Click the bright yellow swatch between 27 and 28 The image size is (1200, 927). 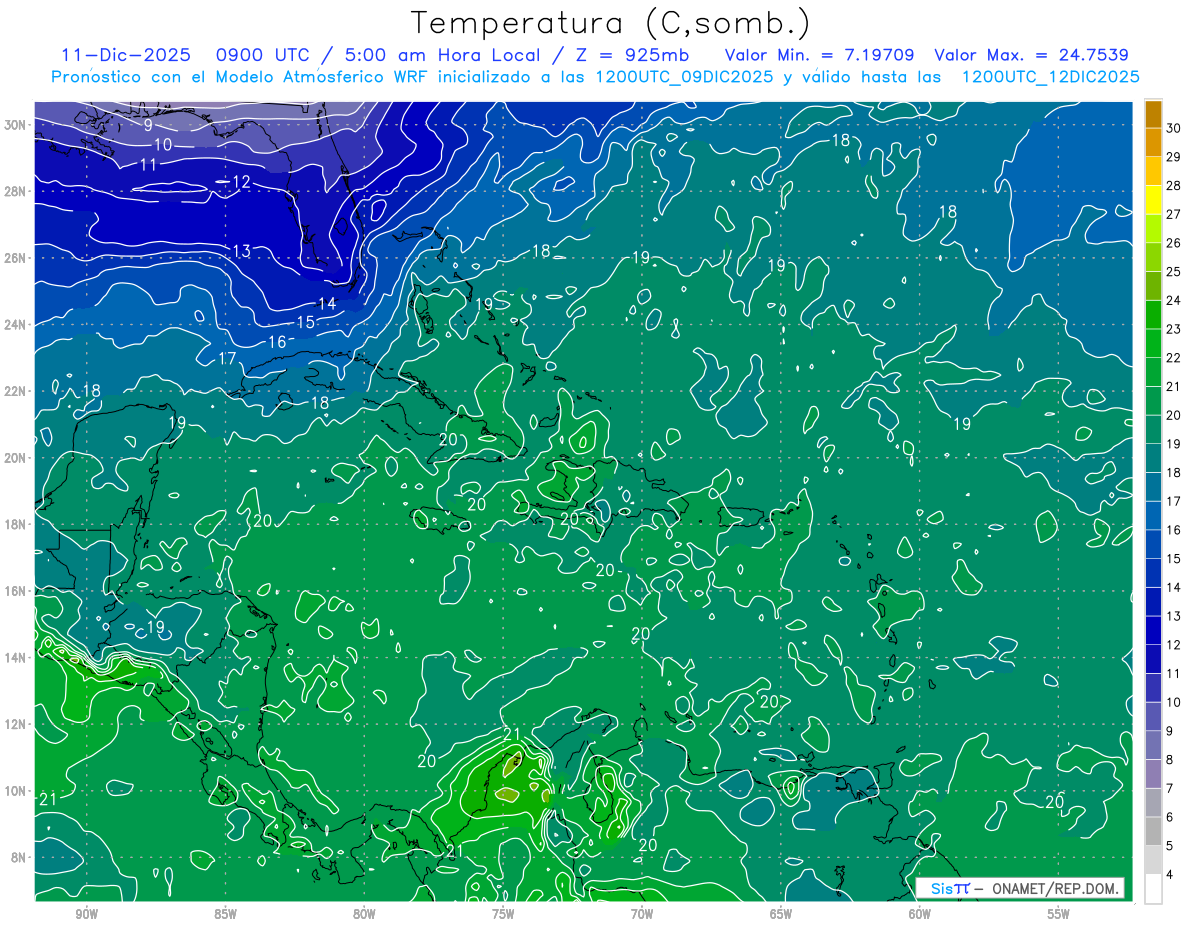click(1153, 200)
